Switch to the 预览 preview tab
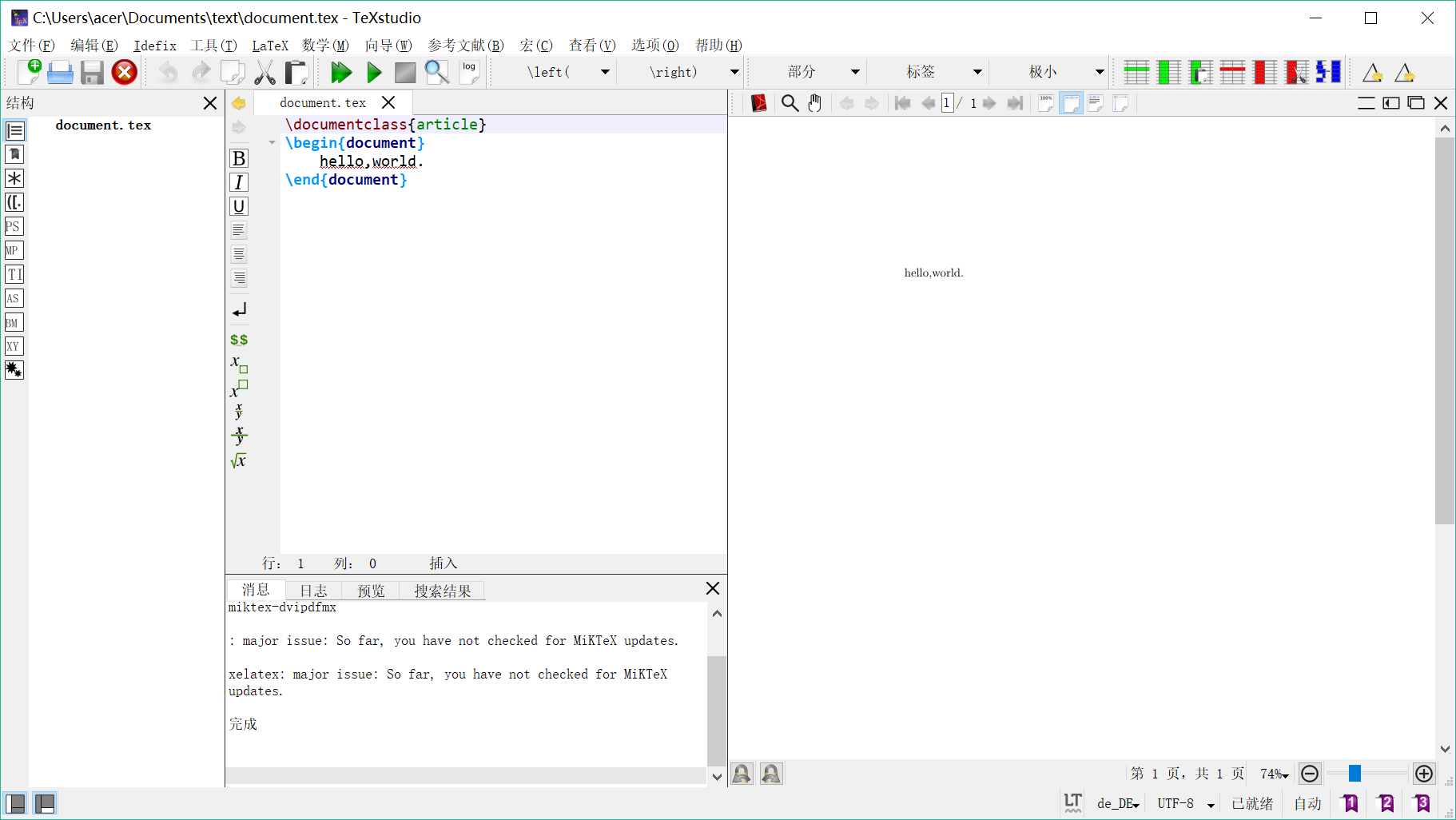This screenshot has height=820, width=1456. (x=371, y=591)
